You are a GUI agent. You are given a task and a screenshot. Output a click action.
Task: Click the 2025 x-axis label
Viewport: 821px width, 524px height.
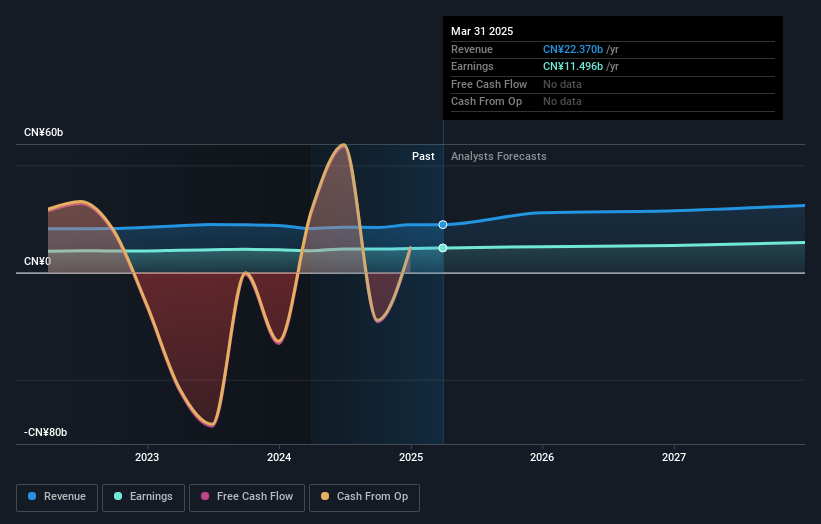pos(411,457)
